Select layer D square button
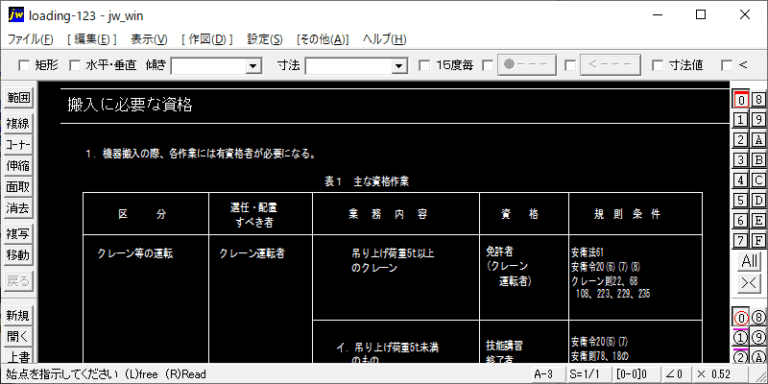The height and width of the screenshot is (384, 768). pyautogui.click(x=759, y=200)
